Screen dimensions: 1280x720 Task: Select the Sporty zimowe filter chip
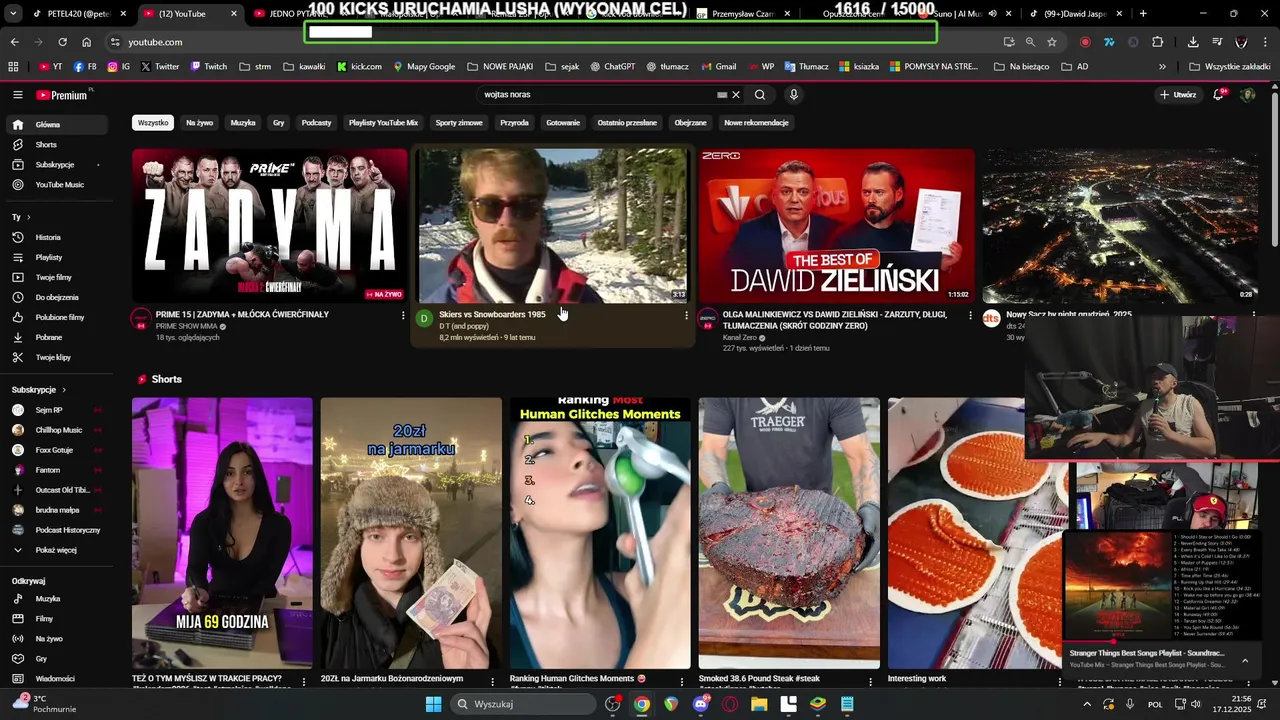459,123
